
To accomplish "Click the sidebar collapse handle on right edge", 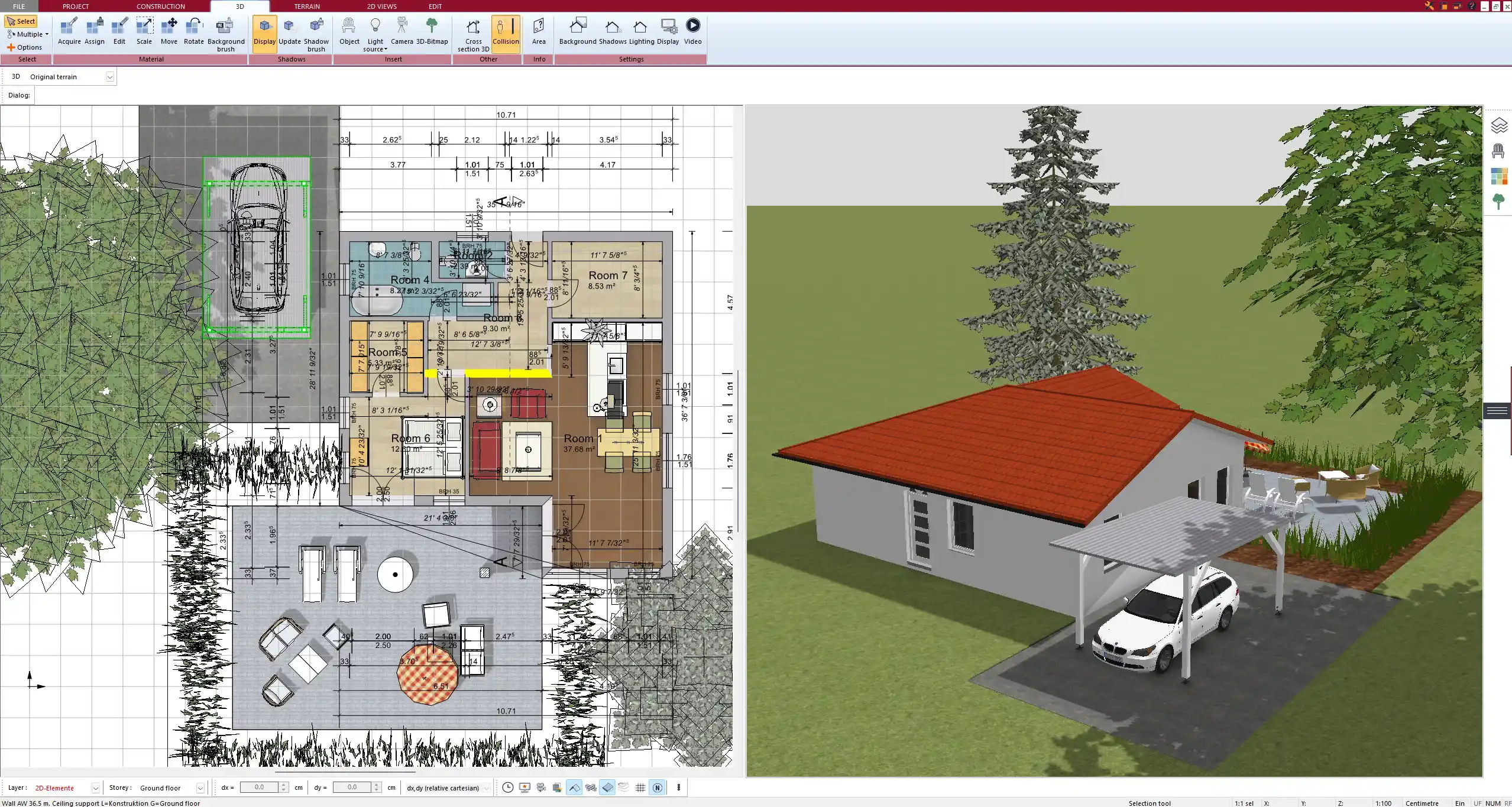I will [1497, 410].
